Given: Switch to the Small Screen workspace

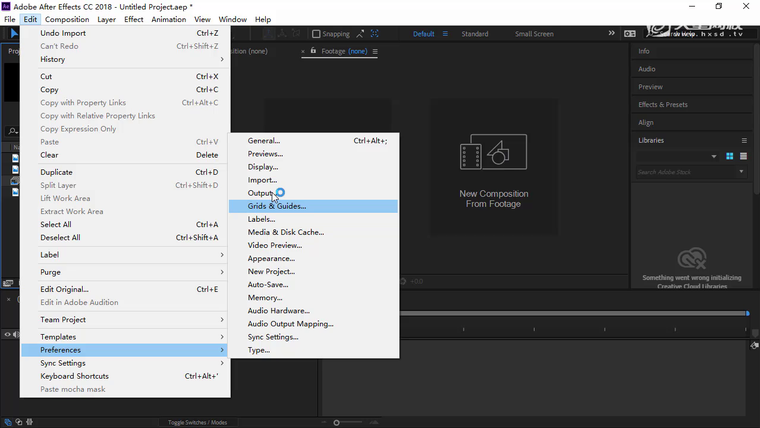Looking at the screenshot, I should (x=534, y=34).
